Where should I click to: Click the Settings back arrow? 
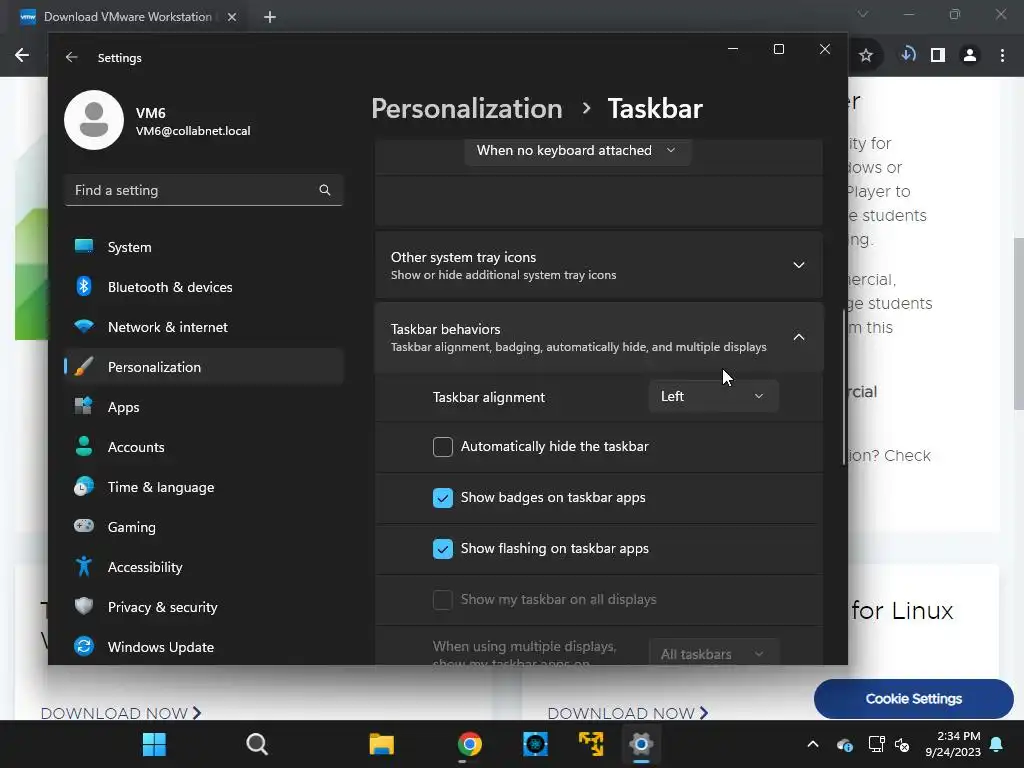tap(71, 57)
